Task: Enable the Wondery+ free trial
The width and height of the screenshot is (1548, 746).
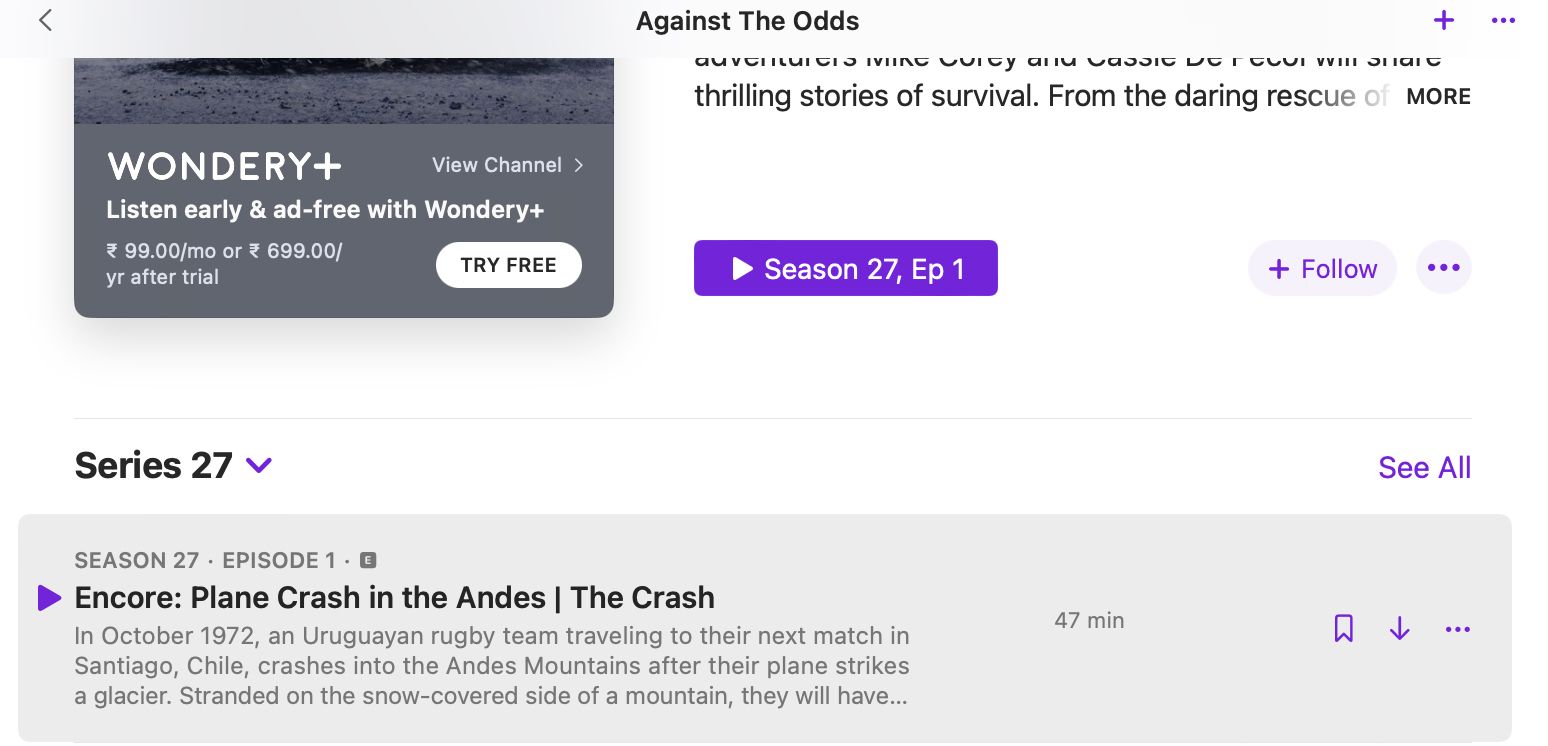Action: click(508, 264)
